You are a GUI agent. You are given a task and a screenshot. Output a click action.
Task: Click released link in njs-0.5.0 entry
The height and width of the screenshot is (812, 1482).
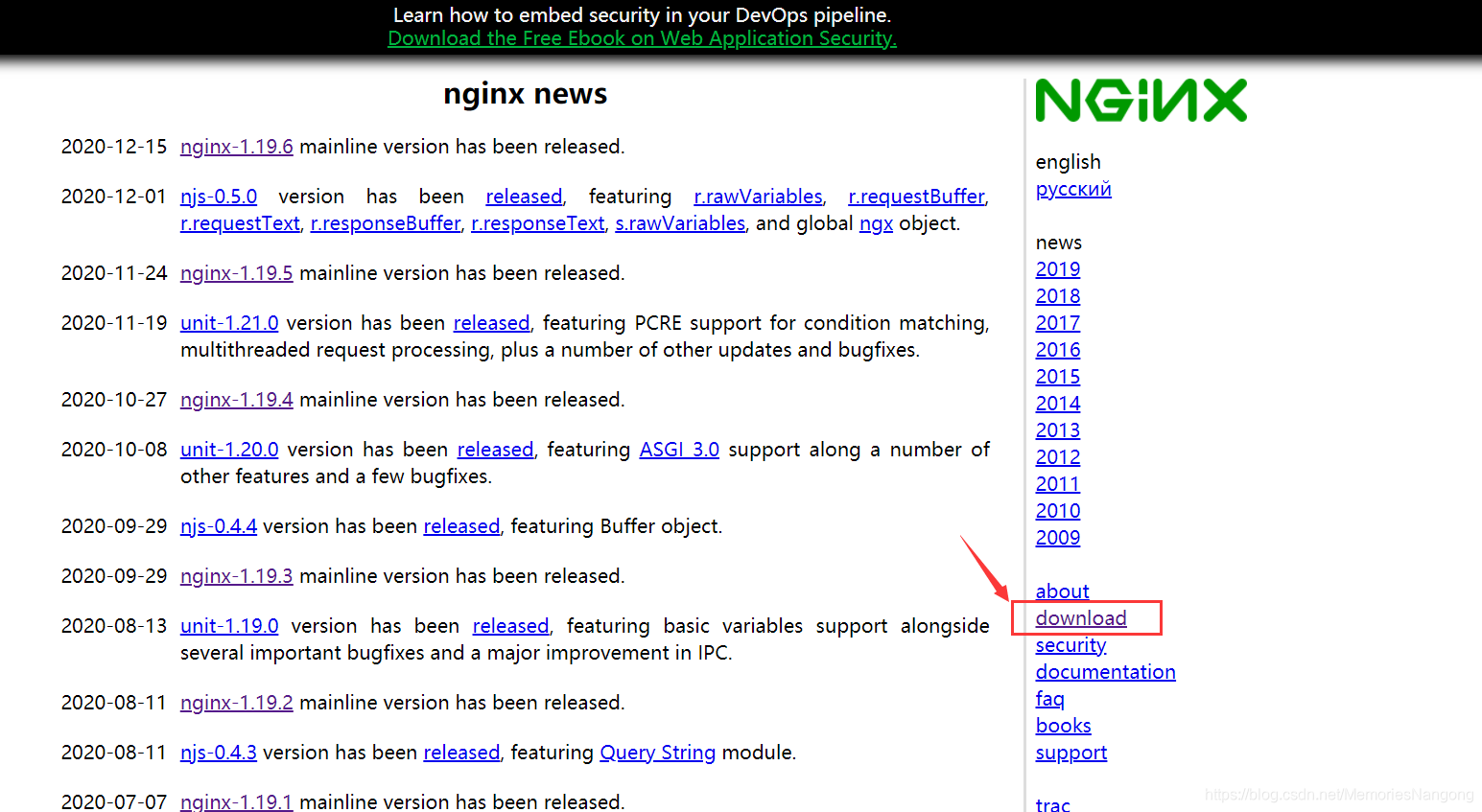click(524, 197)
